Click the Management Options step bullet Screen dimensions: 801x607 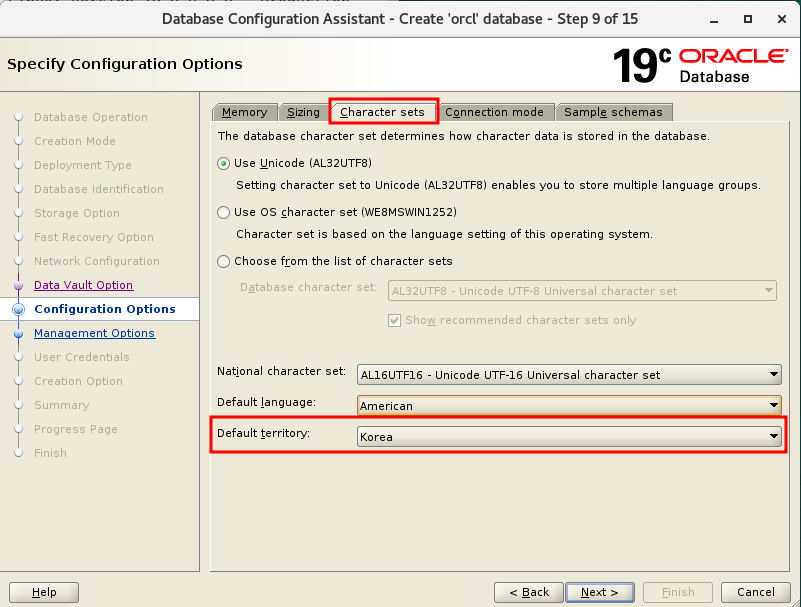coord(18,334)
